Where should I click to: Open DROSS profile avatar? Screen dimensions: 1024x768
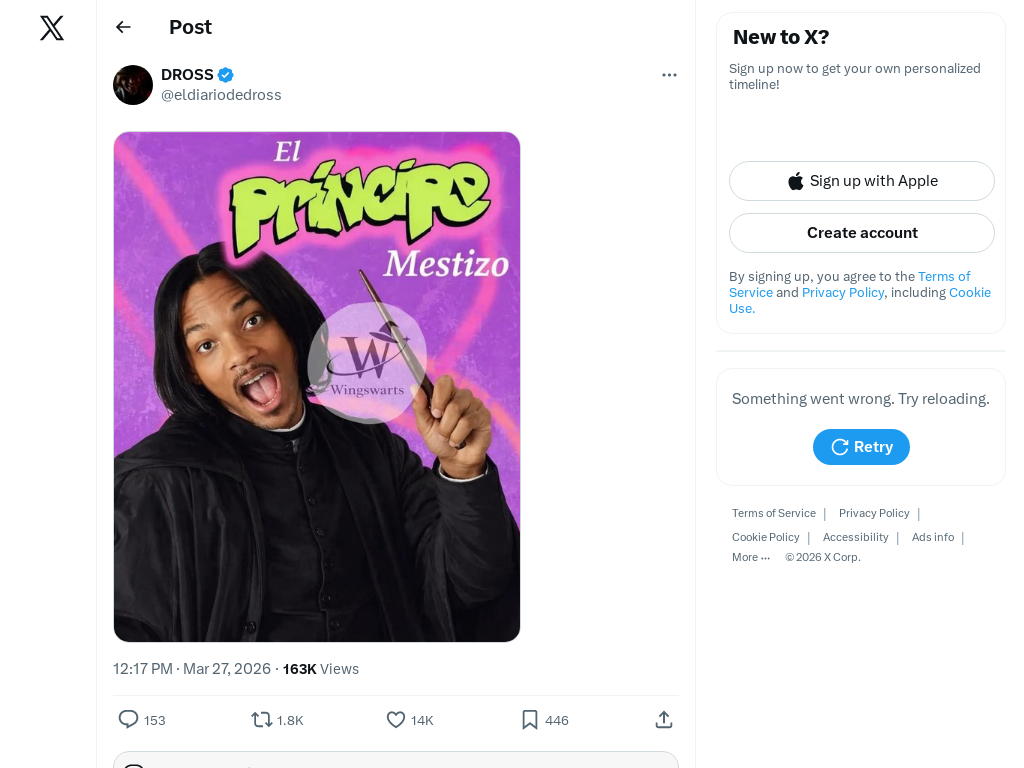133,85
